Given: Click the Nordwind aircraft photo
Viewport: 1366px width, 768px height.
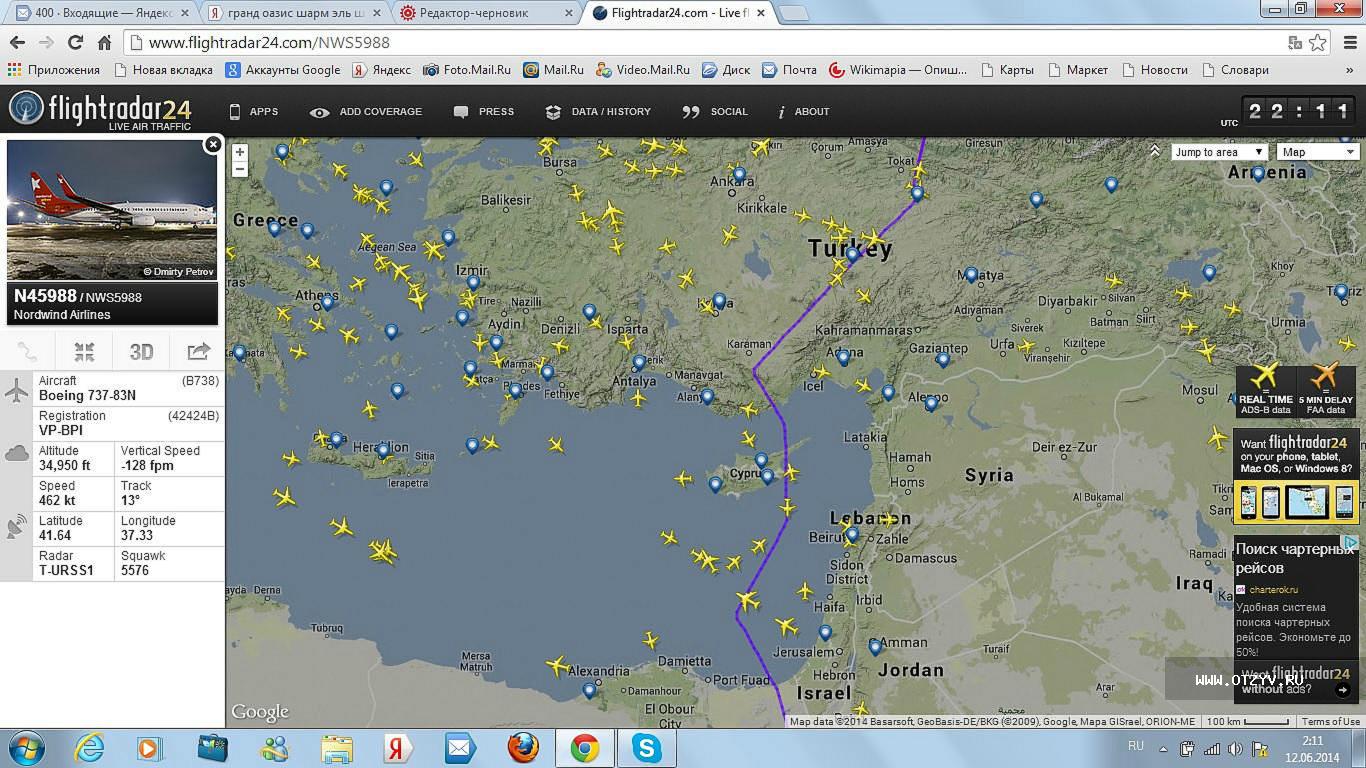Looking at the screenshot, I should [x=112, y=210].
